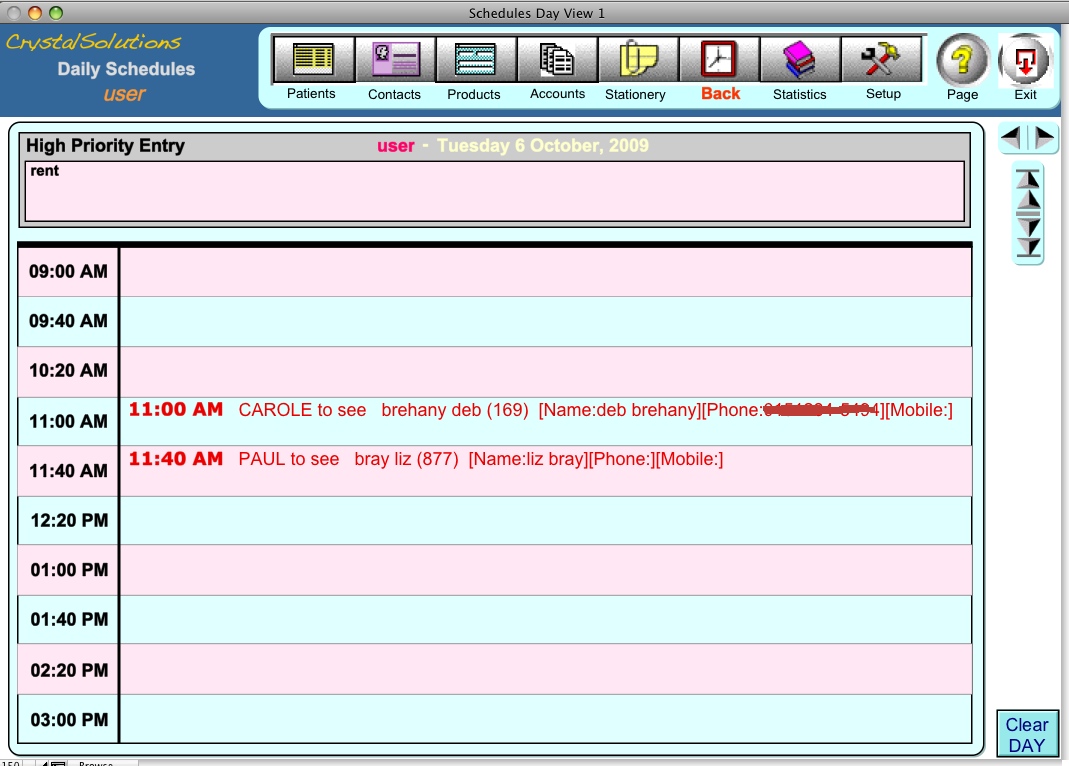Open the Stationery notes icon
The height and width of the screenshot is (766, 1069).
pos(638,59)
